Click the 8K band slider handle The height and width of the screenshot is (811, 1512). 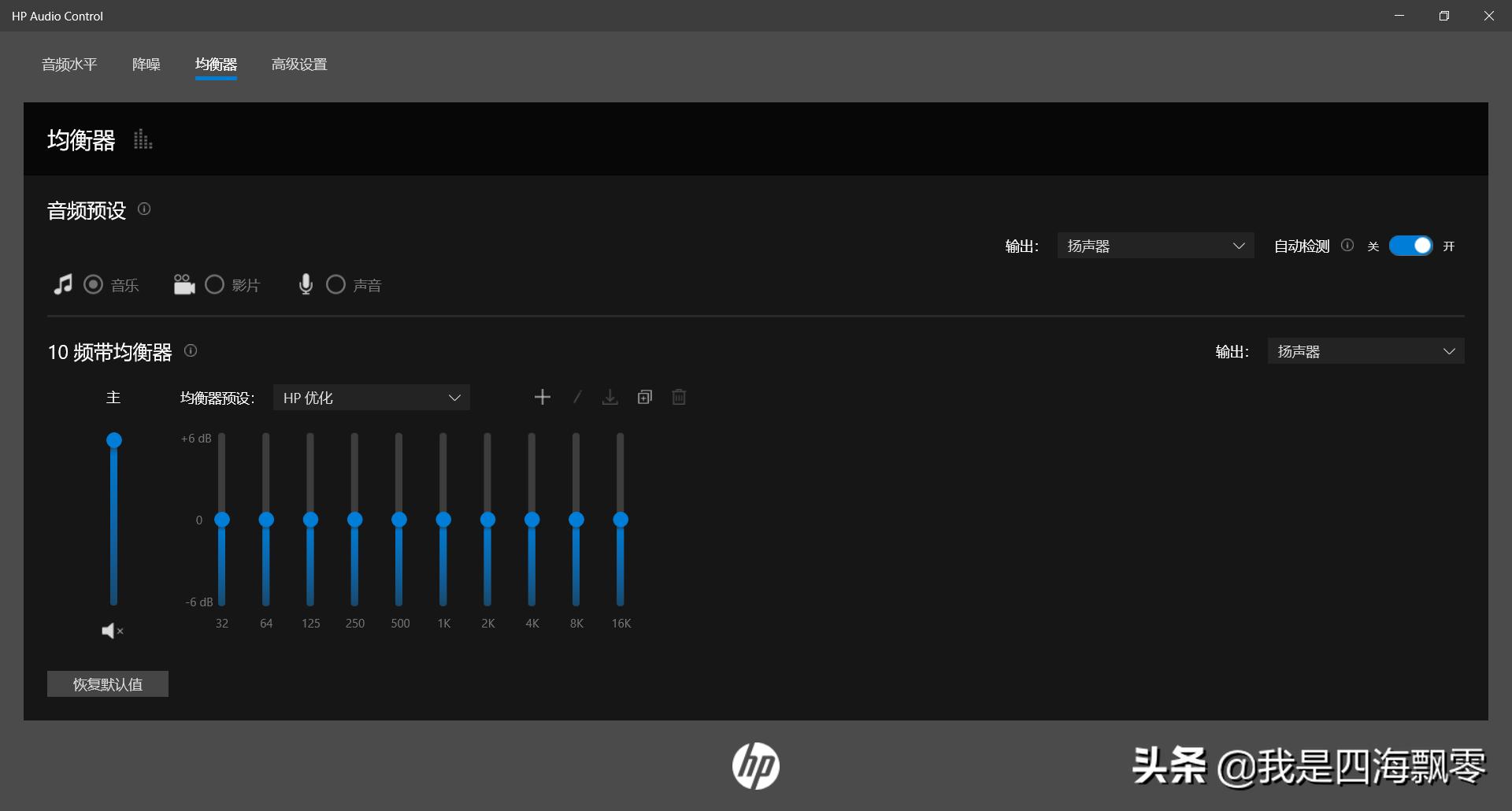pos(576,520)
